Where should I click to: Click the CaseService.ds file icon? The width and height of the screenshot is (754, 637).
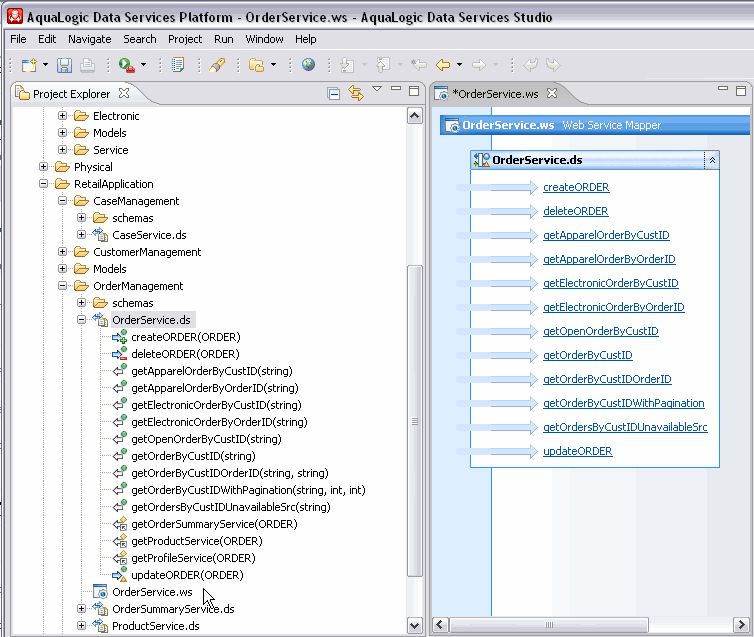click(100, 234)
